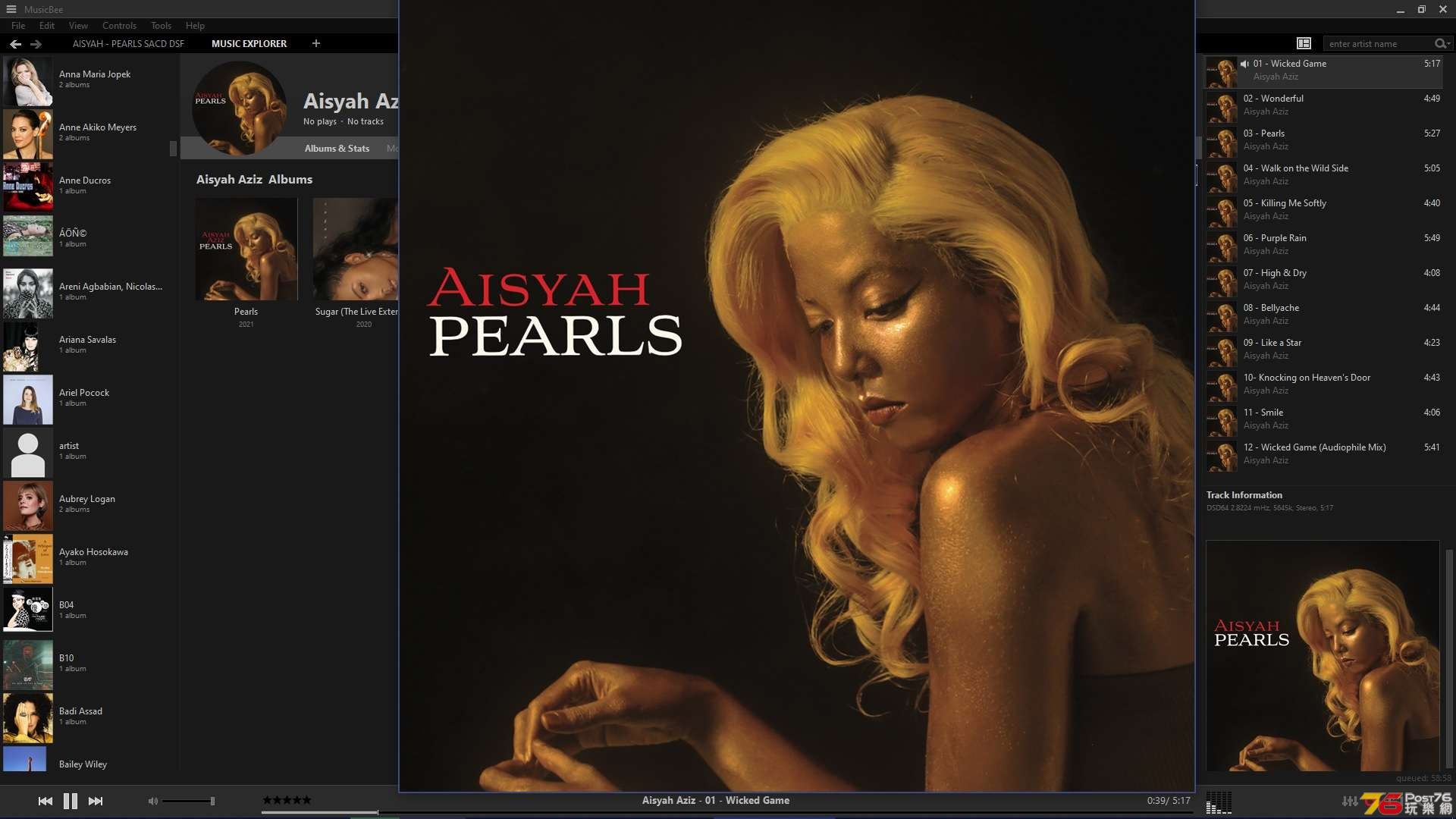Open the File menu
This screenshot has width=1456, height=819.
[18, 25]
